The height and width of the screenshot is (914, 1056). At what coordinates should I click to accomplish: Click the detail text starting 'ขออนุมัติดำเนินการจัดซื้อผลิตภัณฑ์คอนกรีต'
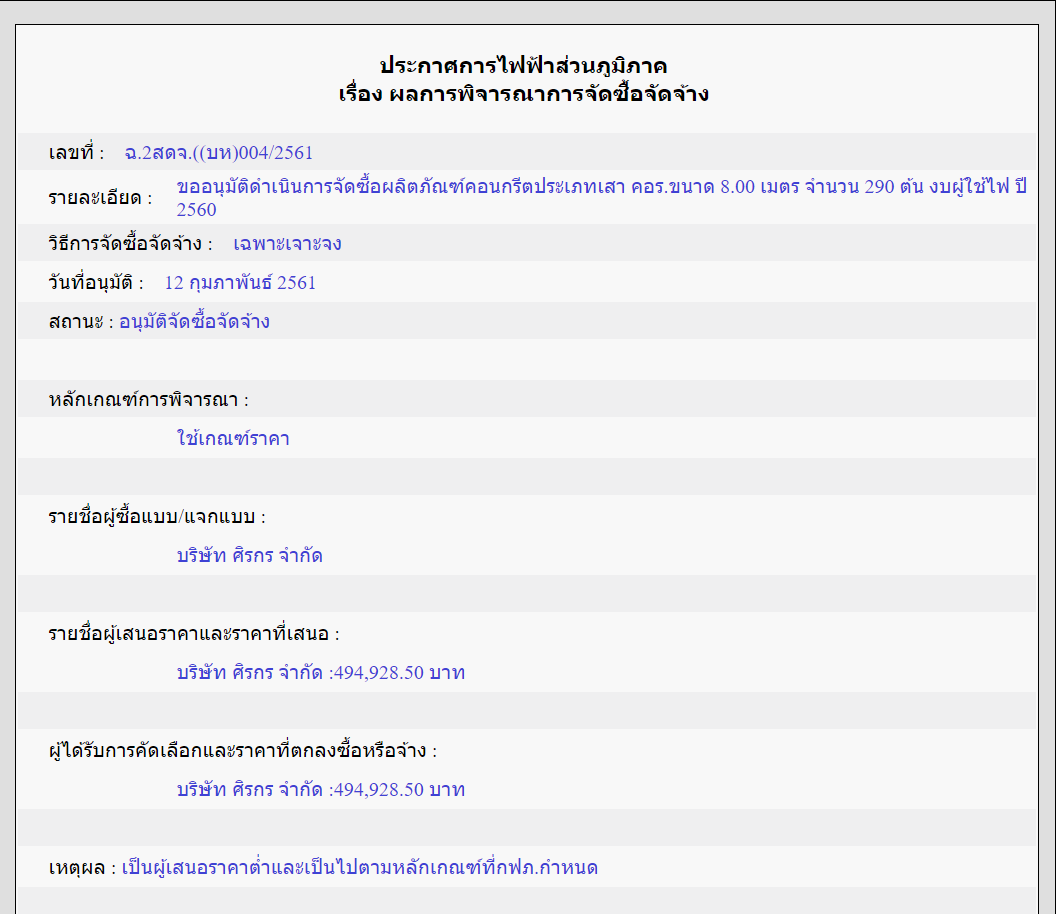tap(601, 198)
